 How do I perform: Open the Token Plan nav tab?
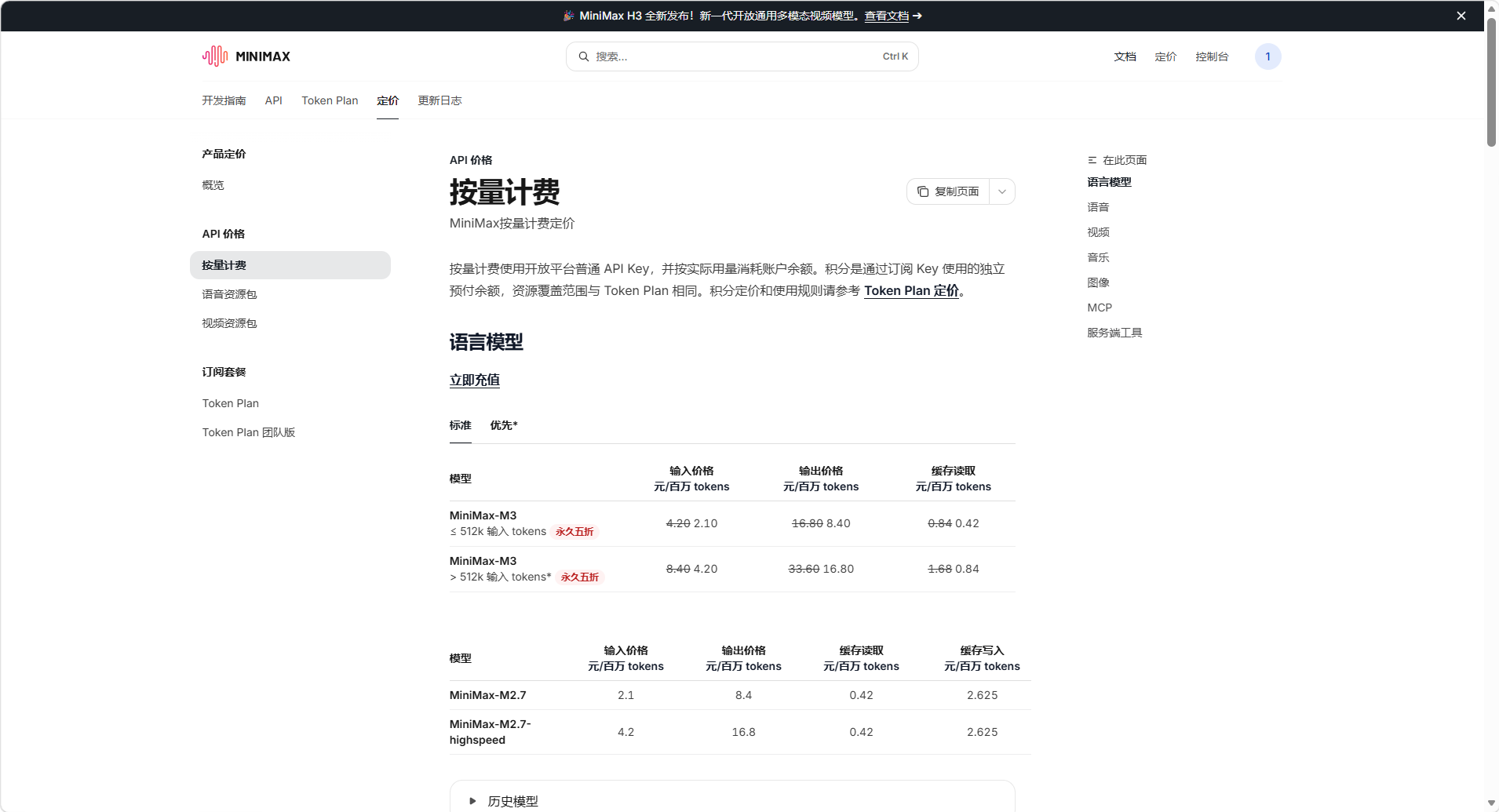point(330,100)
